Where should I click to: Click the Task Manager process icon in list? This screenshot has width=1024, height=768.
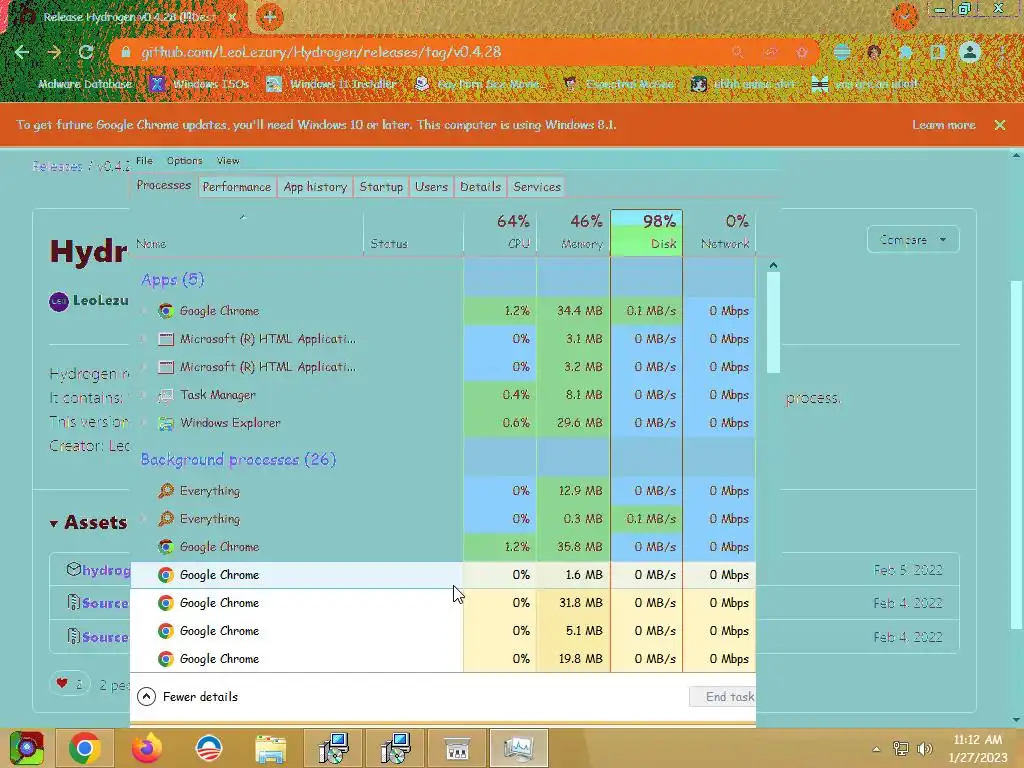166,395
